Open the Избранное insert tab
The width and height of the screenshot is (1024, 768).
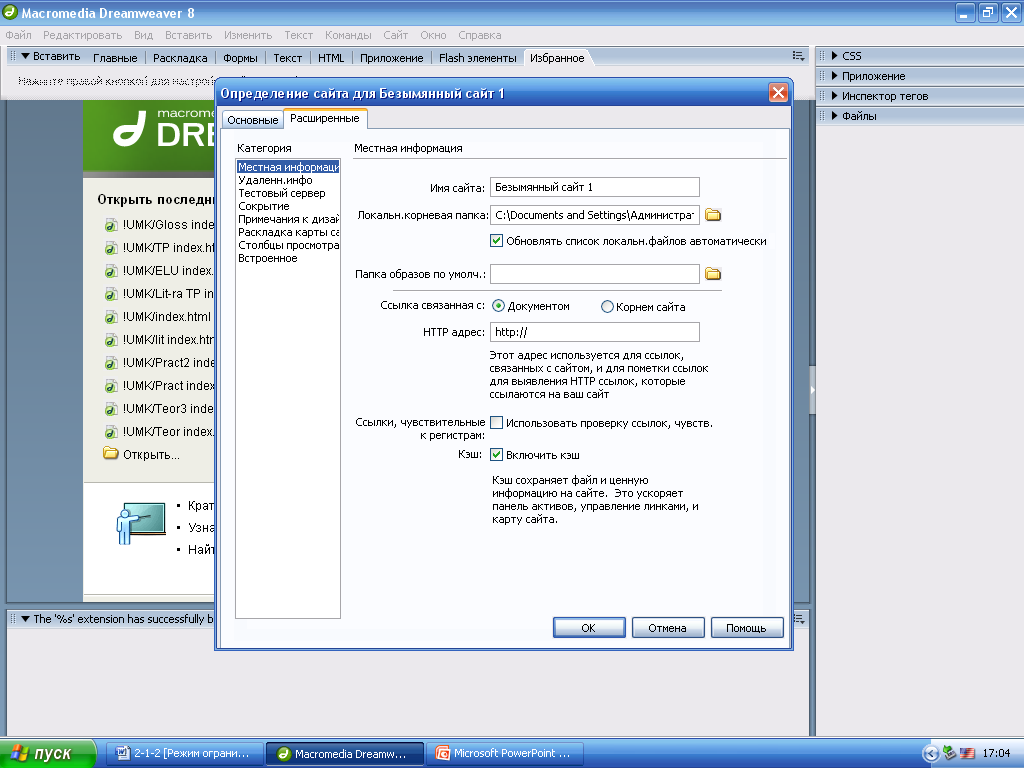pos(557,58)
